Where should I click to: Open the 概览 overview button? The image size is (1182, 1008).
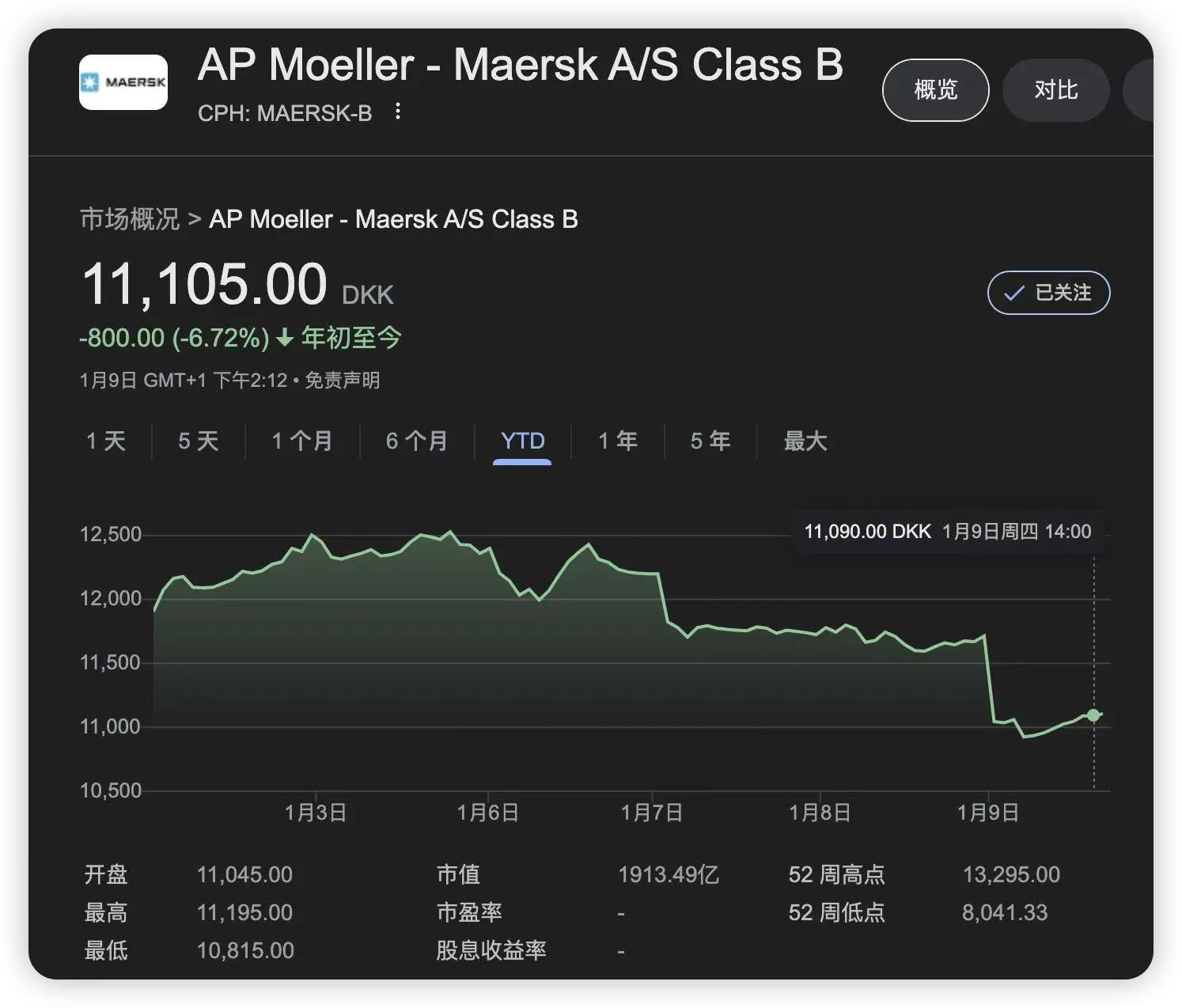(935, 90)
